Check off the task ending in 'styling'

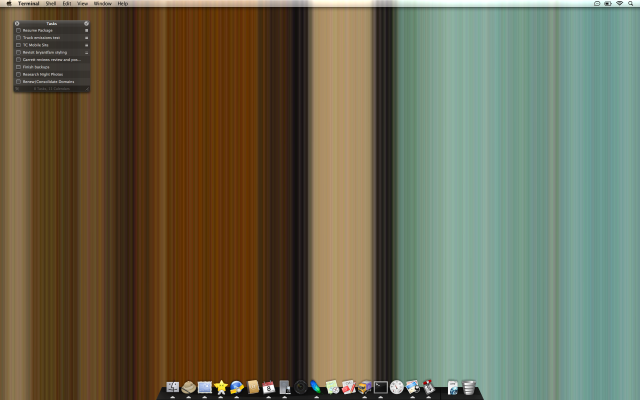click(x=18, y=52)
